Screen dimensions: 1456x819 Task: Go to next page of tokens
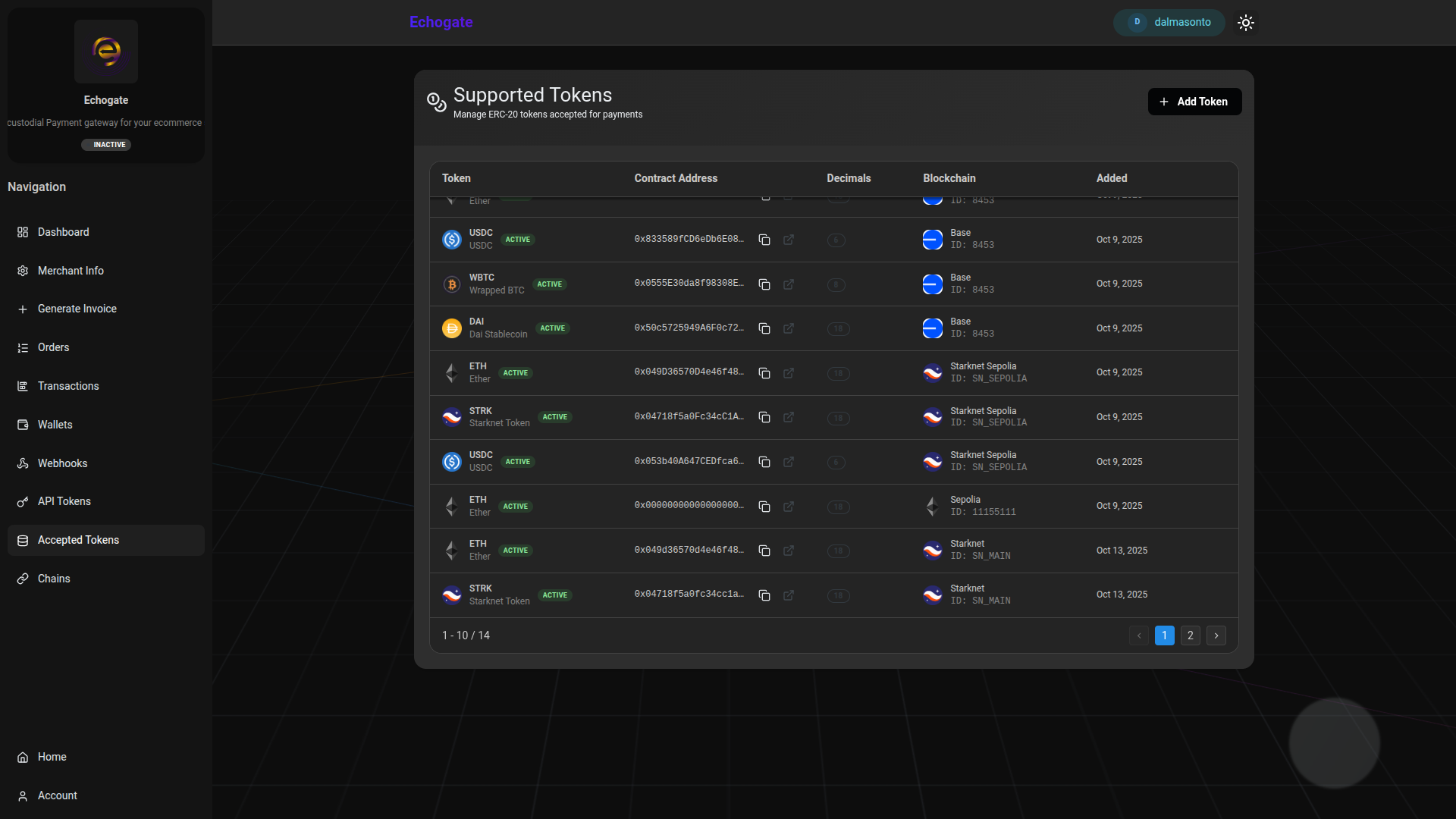(1216, 635)
